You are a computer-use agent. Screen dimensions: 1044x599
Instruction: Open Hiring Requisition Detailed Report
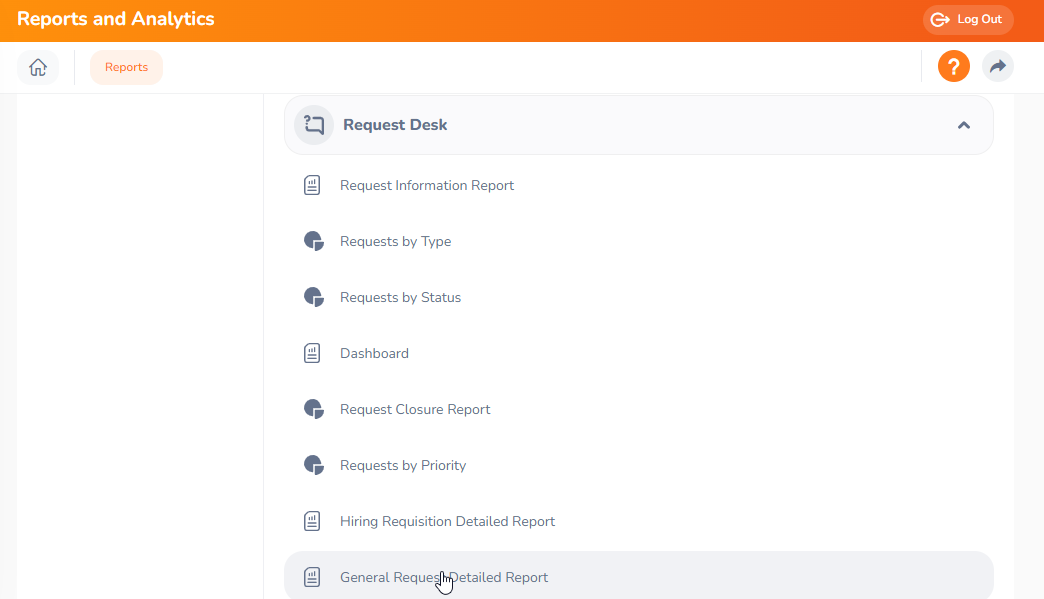pyautogui.click(x=447, y=521)
